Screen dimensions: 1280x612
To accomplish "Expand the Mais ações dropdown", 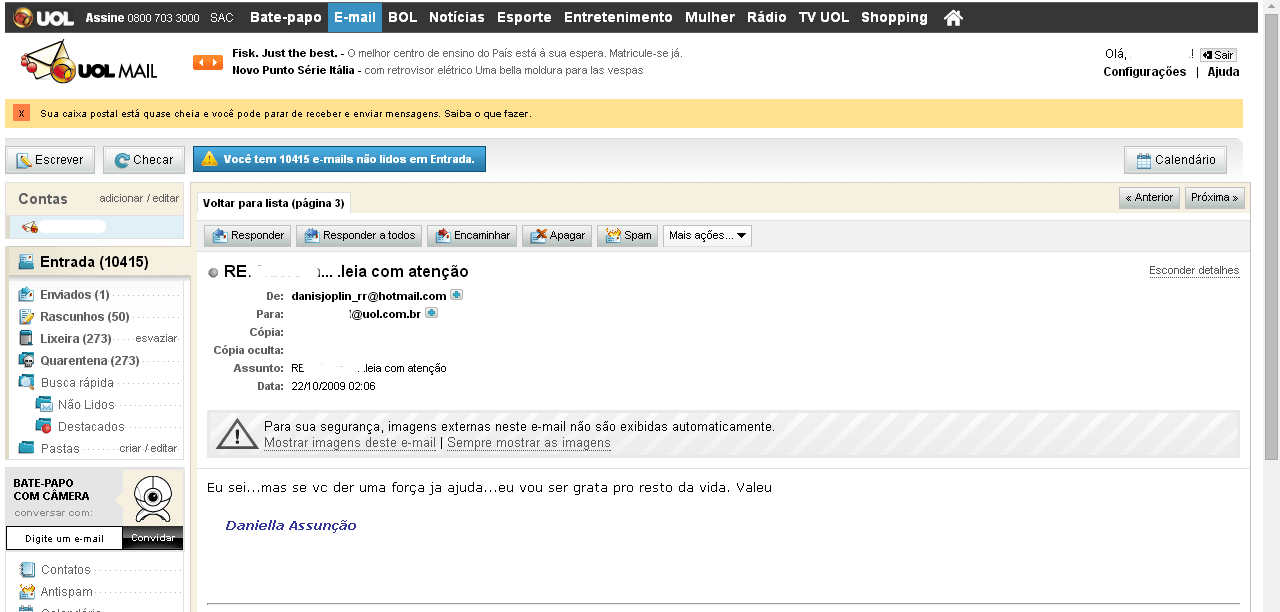I will pos(707,236).
